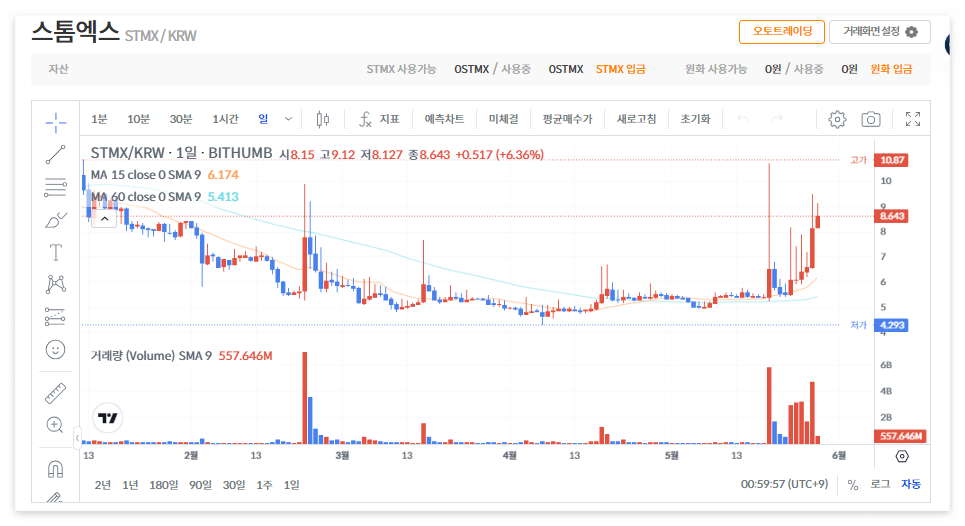Open timezone menu 00:59:57 (UTC+9)
Screen dimensions: 965x526
[785, 484]
